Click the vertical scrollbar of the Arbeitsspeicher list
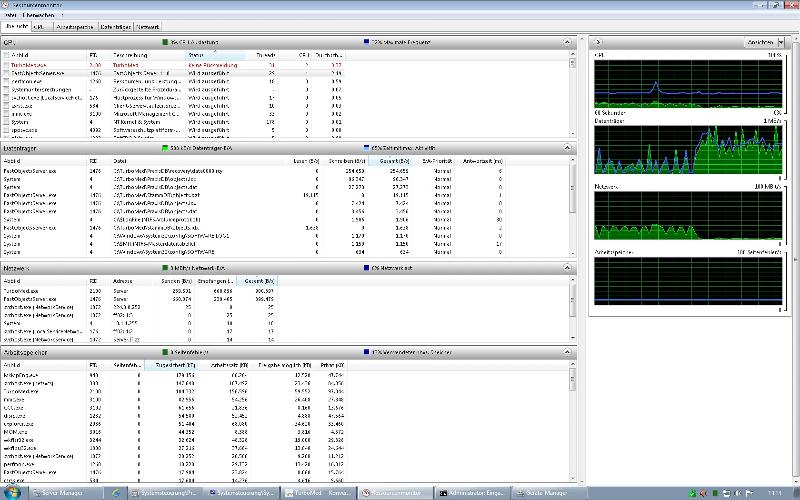The height and width of the screenshot is (500, 800). (x=572, y=421)
